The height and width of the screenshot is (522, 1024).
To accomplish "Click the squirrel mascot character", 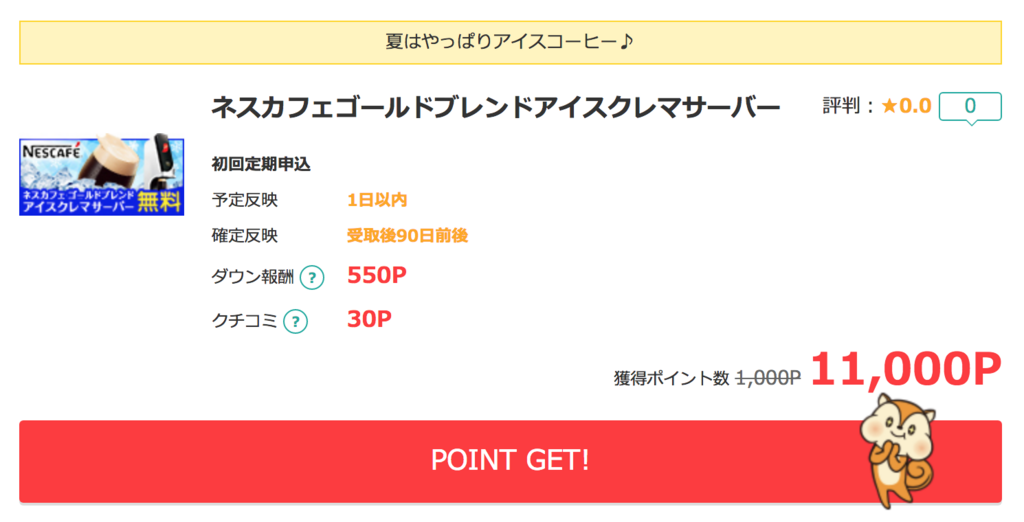I will (x=898, y=449).
